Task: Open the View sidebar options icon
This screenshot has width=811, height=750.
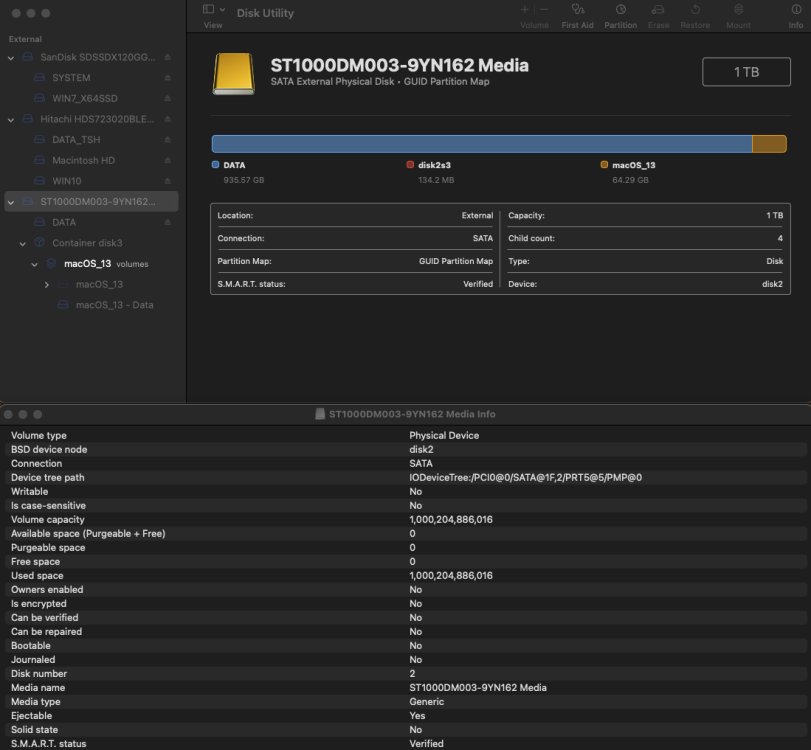Action: click(x=208, y=9)
